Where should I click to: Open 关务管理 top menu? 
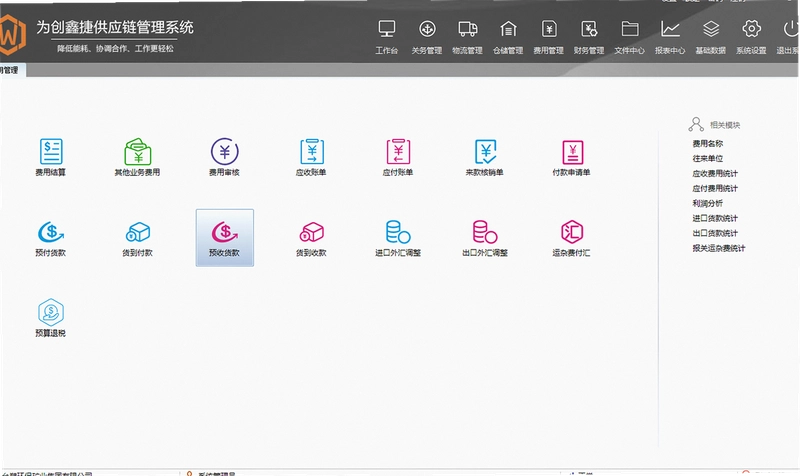point(427,36)
